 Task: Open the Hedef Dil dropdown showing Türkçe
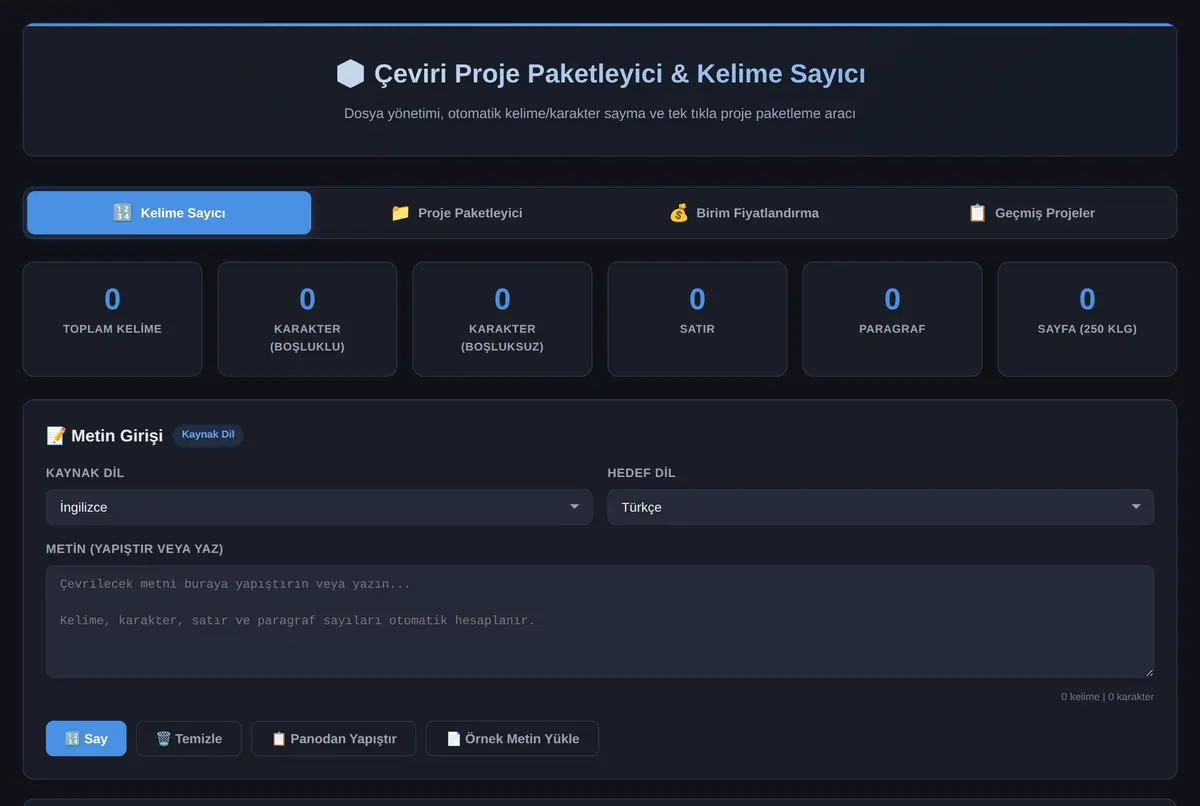pos(880,507)
